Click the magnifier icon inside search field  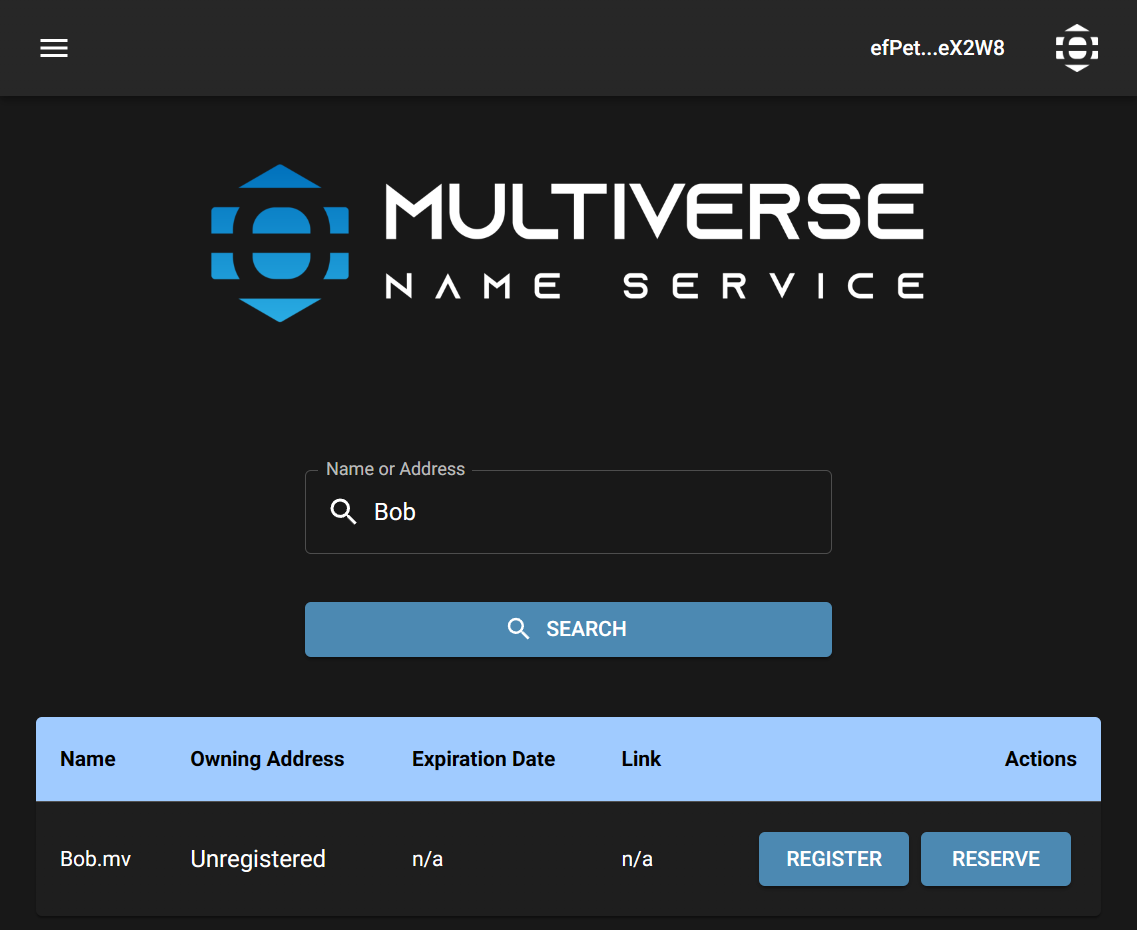pyautogui.click(x=343, y=512)
